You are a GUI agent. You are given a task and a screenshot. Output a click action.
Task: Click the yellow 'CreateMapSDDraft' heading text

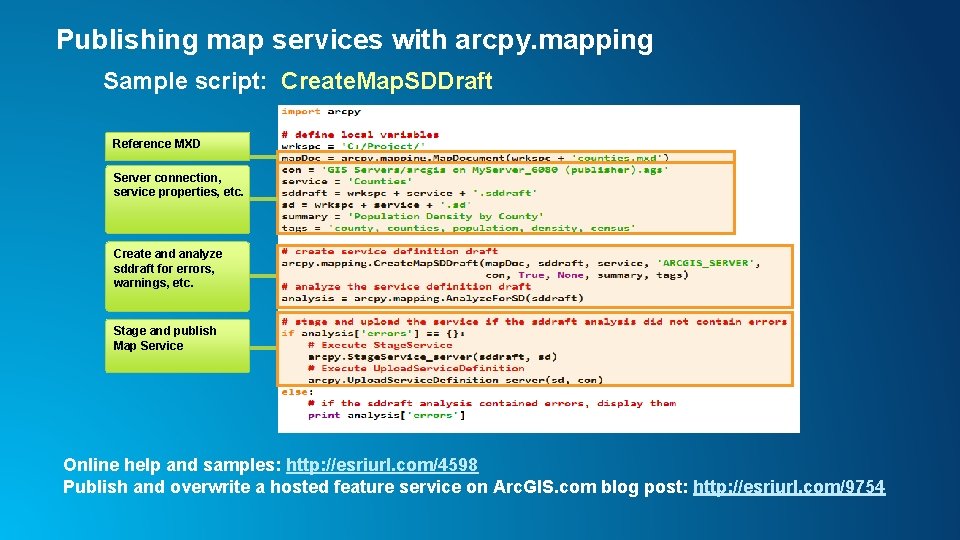(386, 81)
